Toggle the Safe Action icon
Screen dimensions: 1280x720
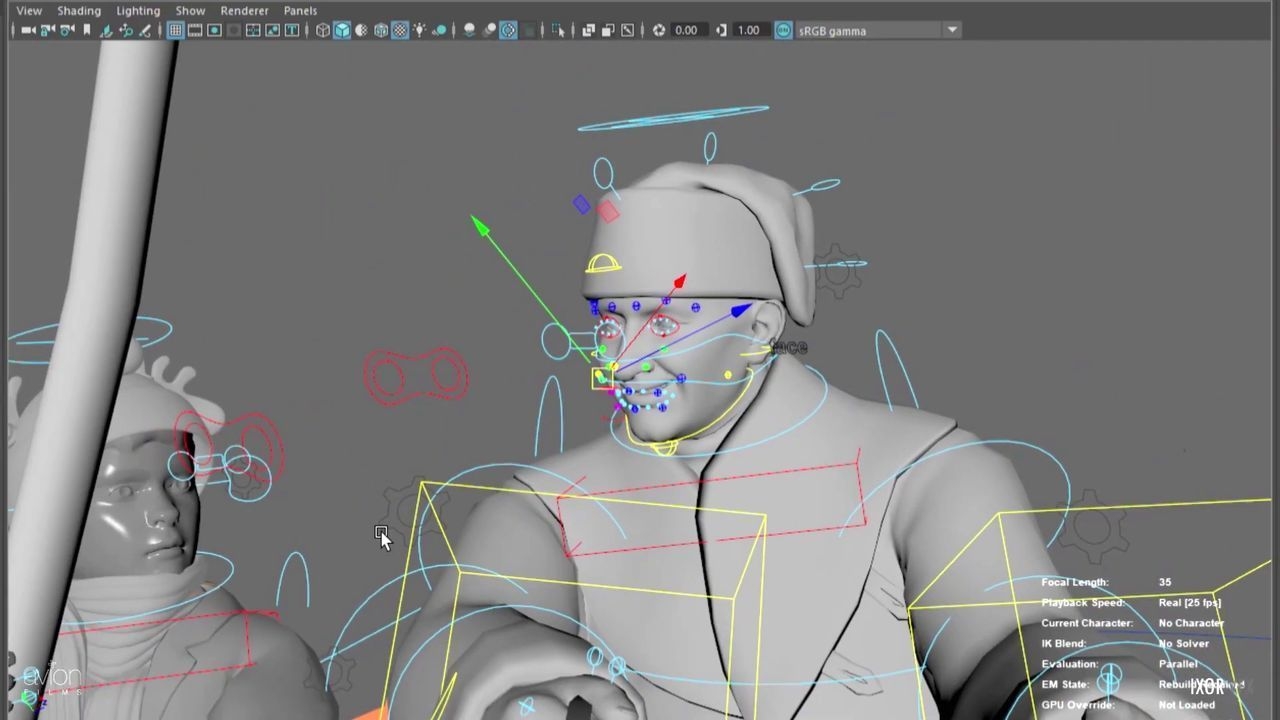tap(272, 30)
